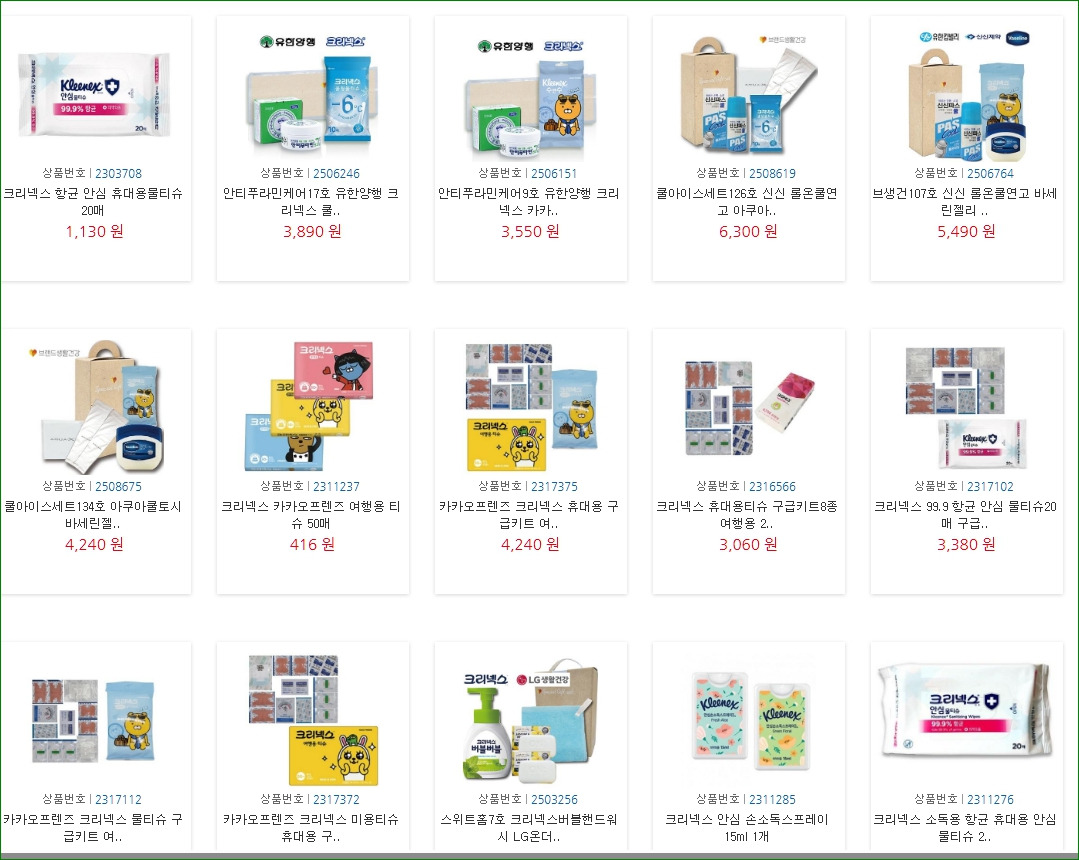The width and height of the screenshot is (1079, 860).
Task: Open 크리넥스 항균 안심 휴대용물티슈 20매 title
Action: 94,202
